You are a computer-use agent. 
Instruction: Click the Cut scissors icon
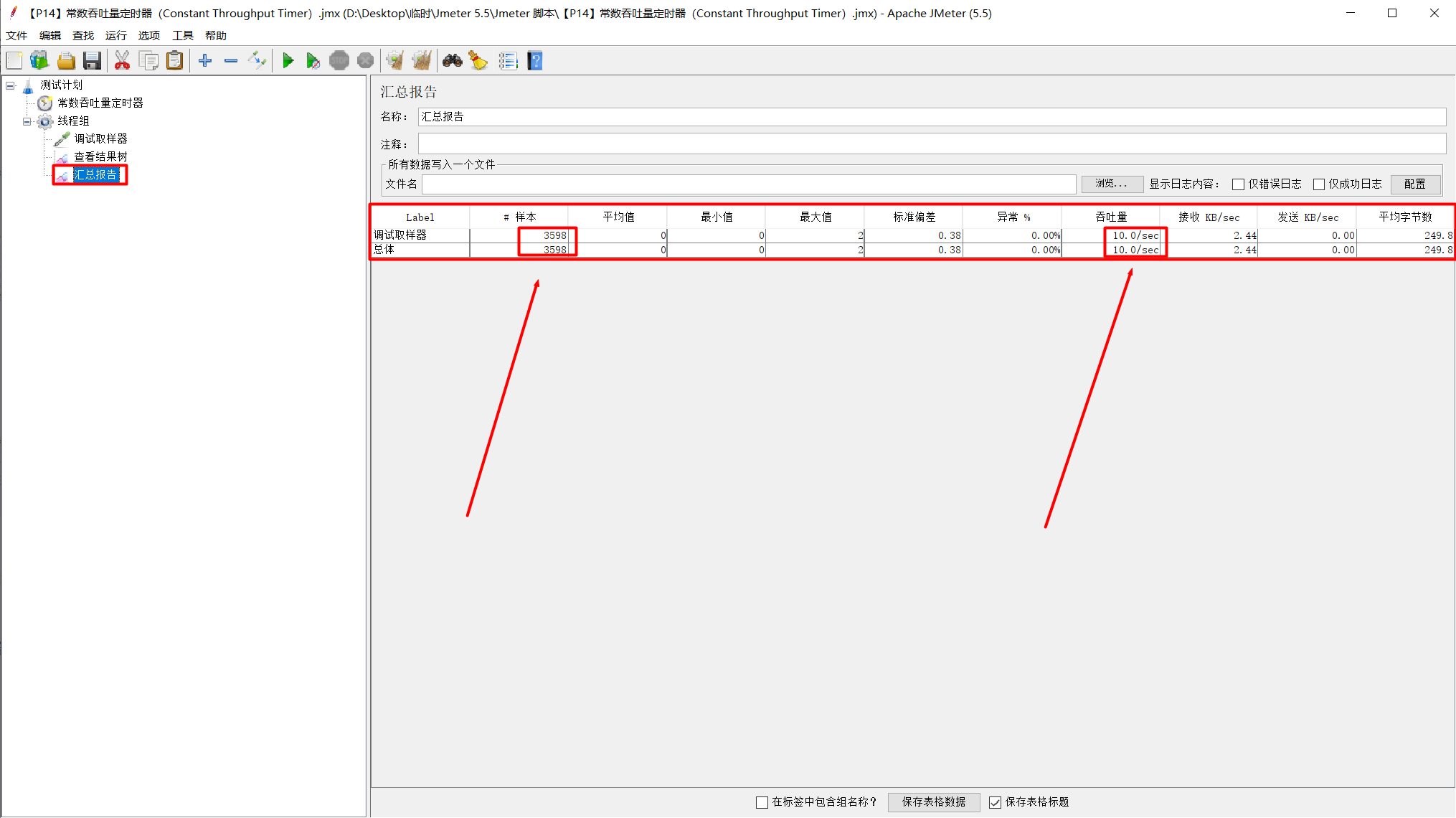click(122, 61)
